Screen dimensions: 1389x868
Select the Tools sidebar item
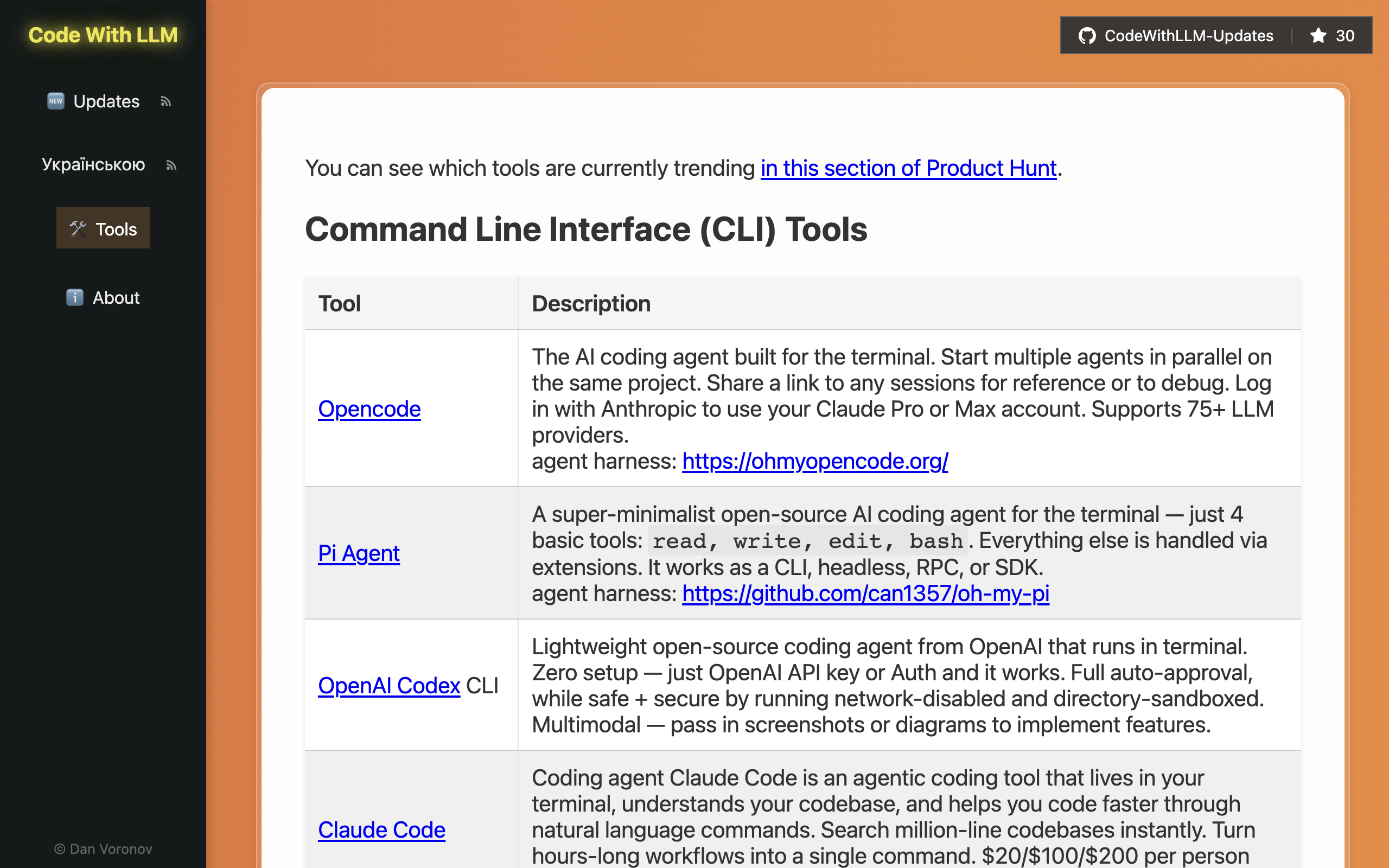coord(116,229)
